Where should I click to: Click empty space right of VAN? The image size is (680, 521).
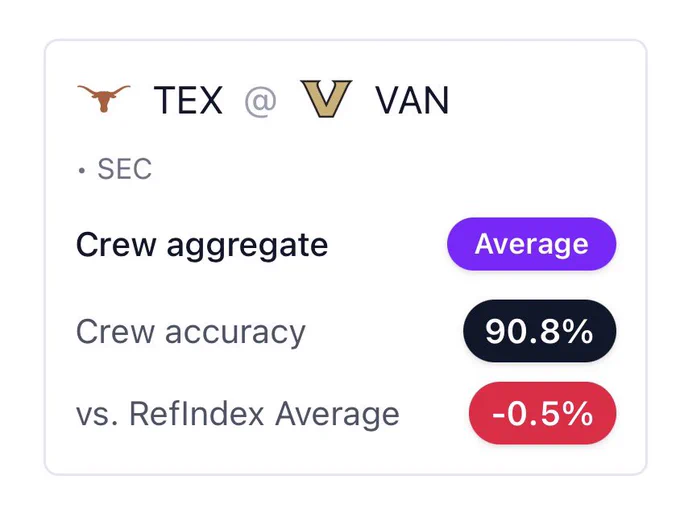pos(542,100)
